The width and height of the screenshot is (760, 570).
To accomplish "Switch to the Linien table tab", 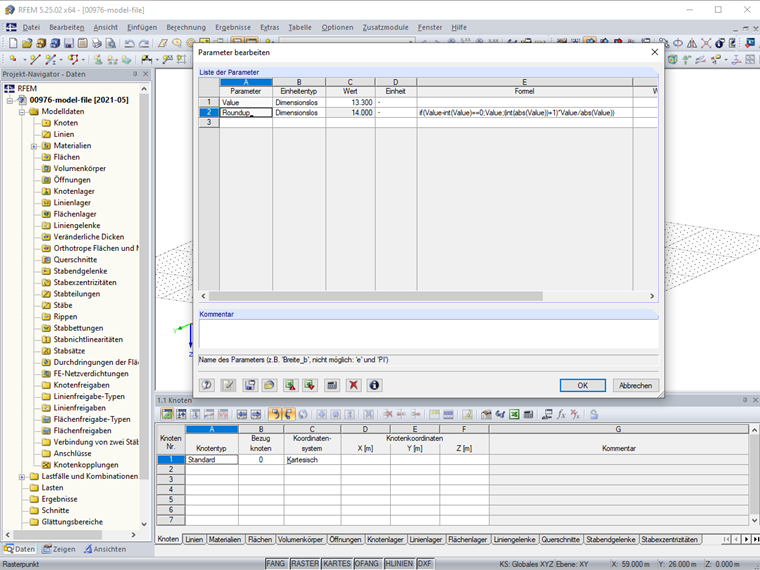I will click(194, 539).
